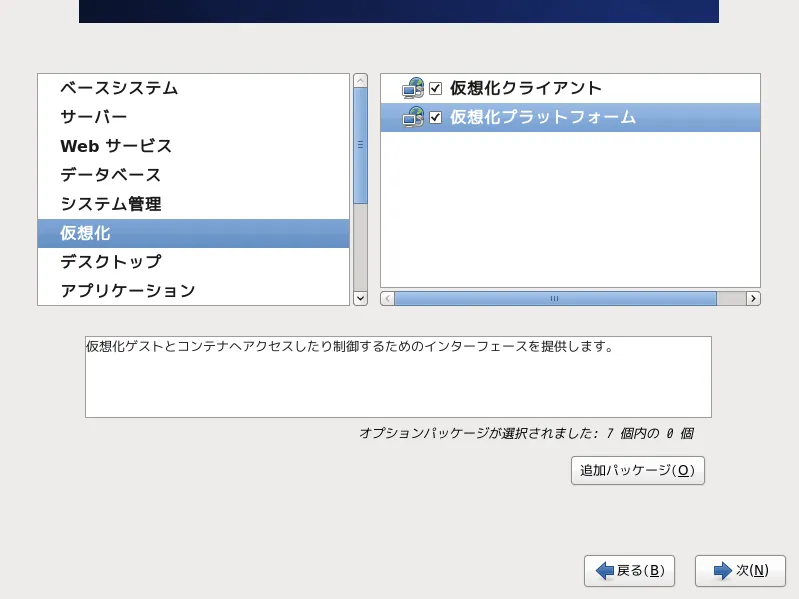This screenshot has height=599, width=799.
Task: Proceed with the 次(N) button
Action: pyautogui.click(x=740, y=570)
